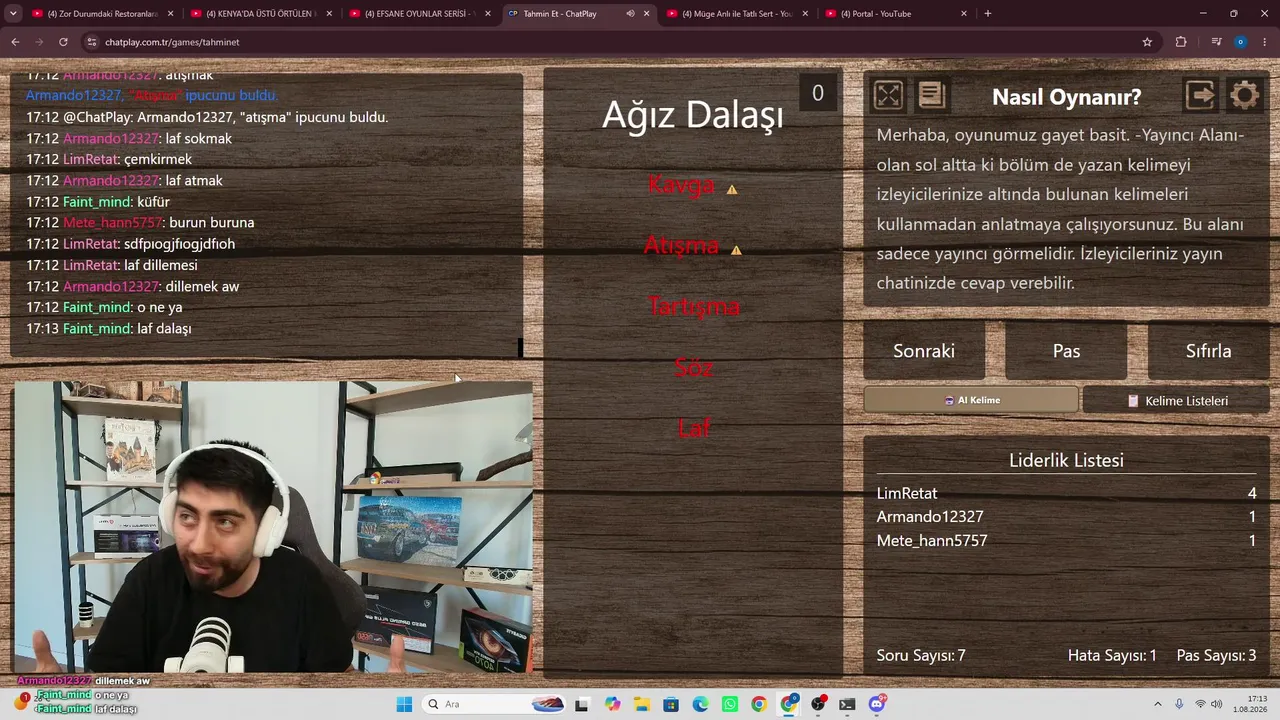
Task: Click the Sıfırla button
Action: click(x=1208, y=351)
